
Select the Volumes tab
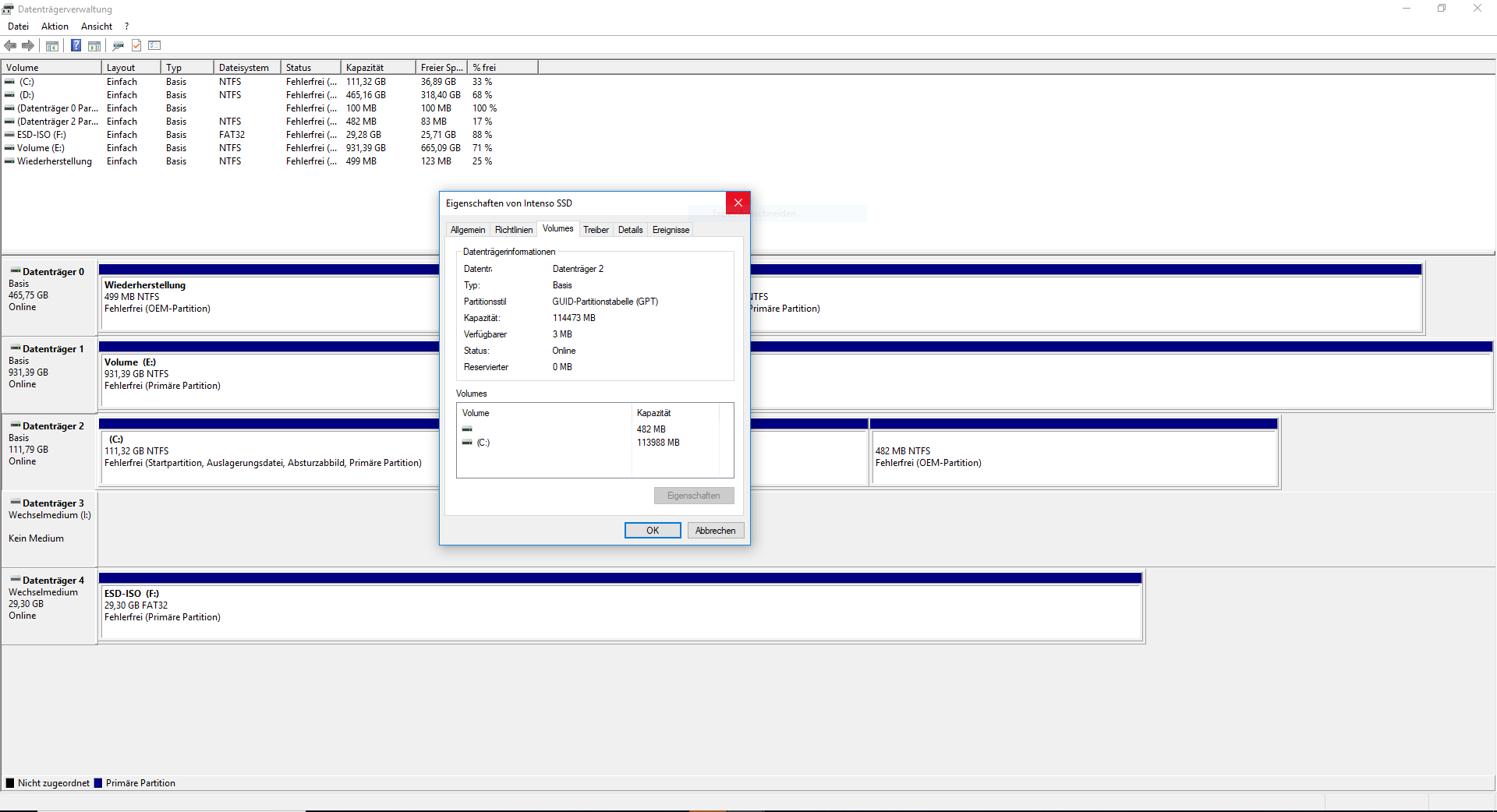click(558, 228)
